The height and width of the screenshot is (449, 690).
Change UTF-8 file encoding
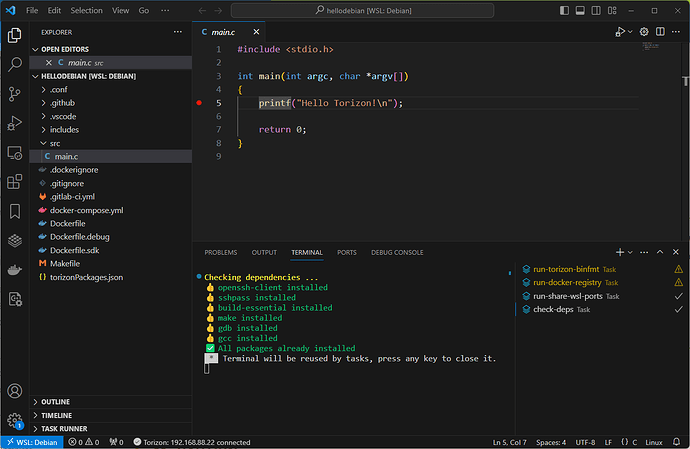585,442
